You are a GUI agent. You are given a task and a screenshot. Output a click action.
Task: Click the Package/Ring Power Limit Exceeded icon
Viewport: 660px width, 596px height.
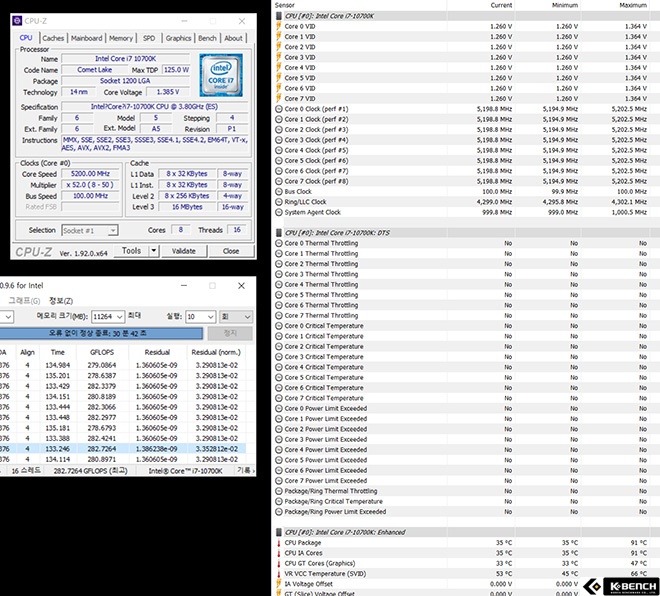pos(279,512)
